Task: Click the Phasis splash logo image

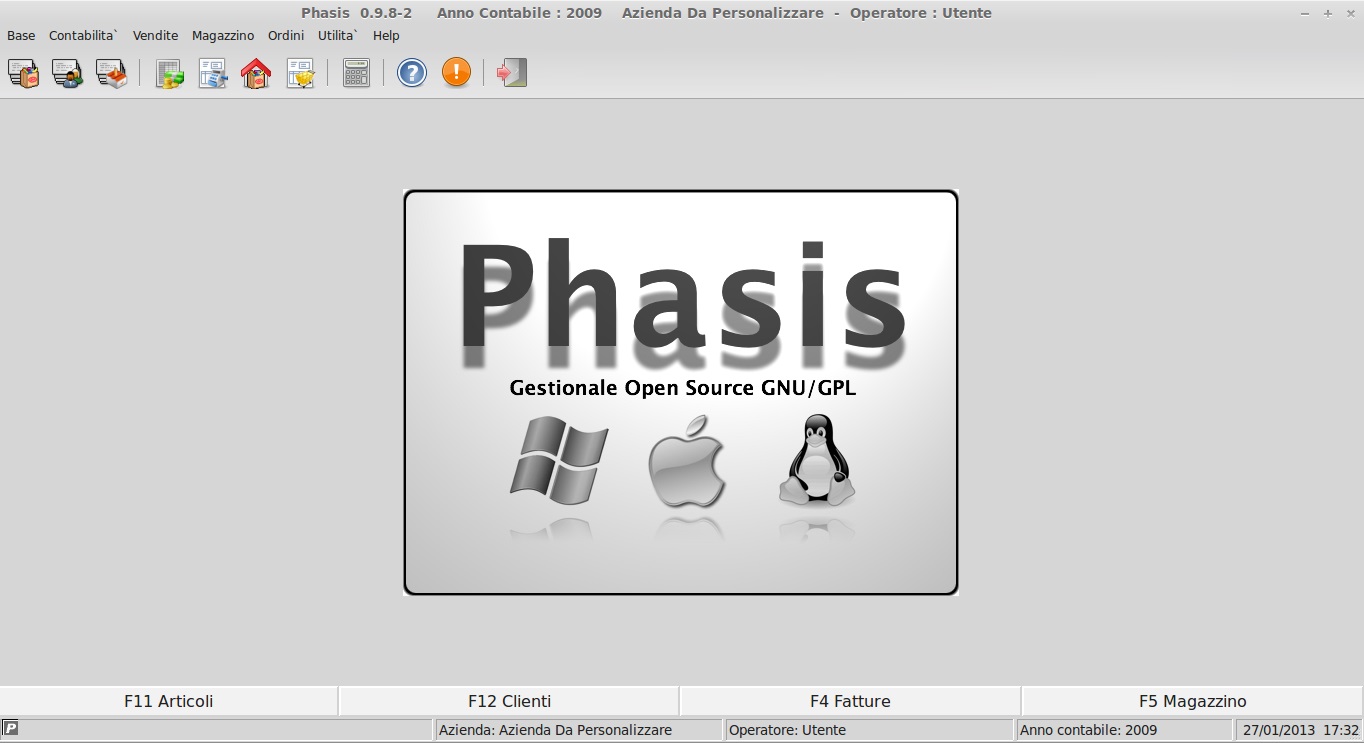Action: [x=681, y=393]
